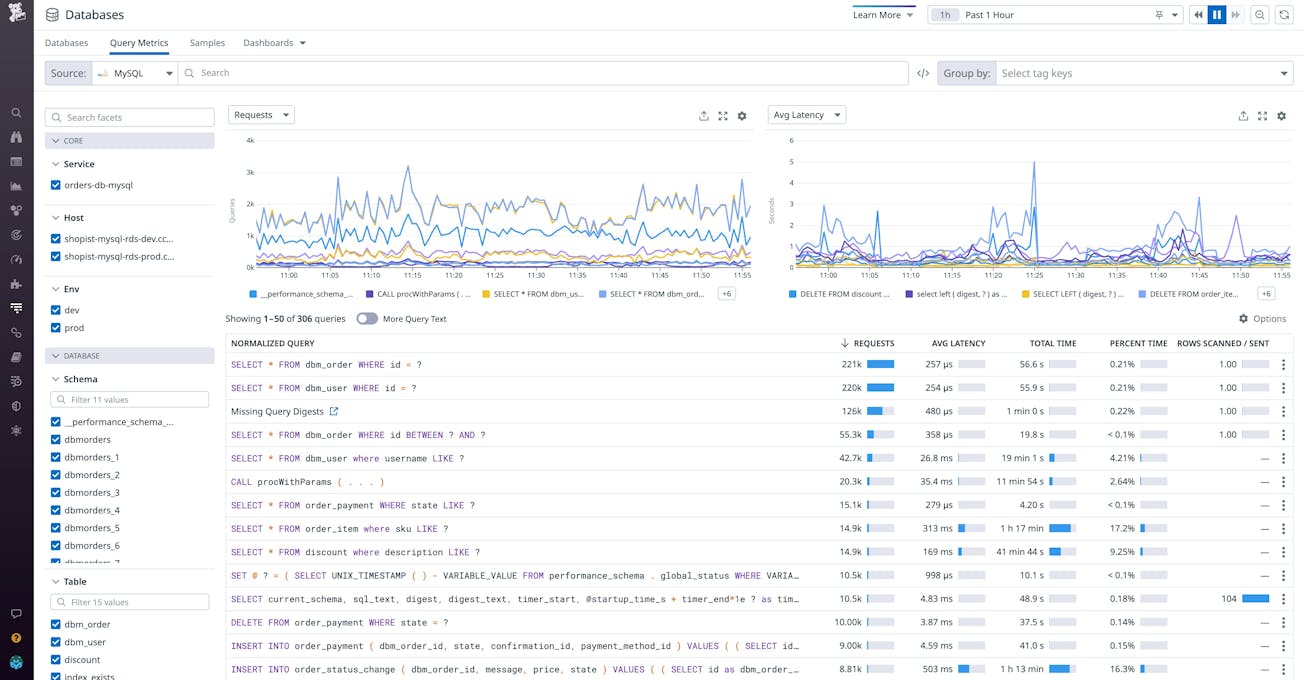The height and width of the screenshot is (680, 1304).
Task: Expand the Avg Latency chart to fullscreen
Action: [1262, 115]
